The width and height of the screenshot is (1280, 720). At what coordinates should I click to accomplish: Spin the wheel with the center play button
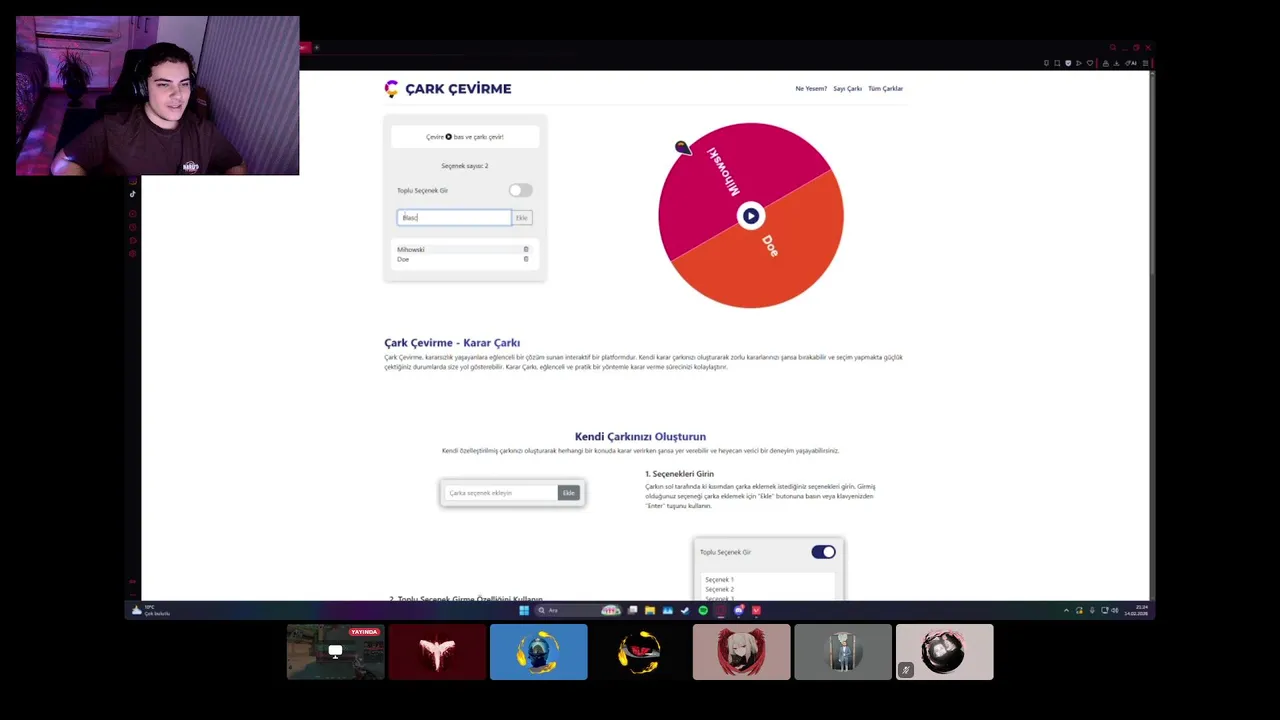[x=750, y=215]
